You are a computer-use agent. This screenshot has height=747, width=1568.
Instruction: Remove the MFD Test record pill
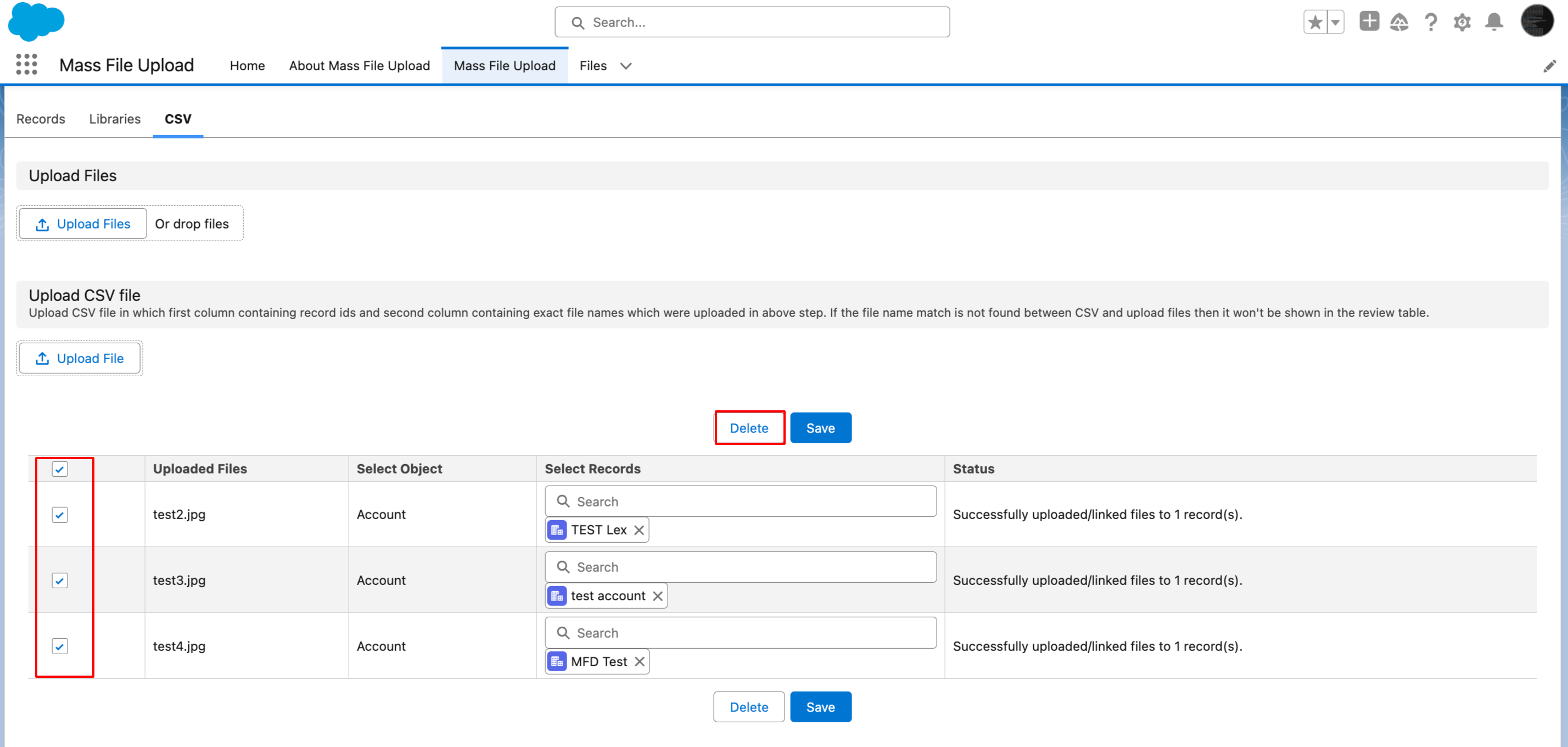[639, 662]
